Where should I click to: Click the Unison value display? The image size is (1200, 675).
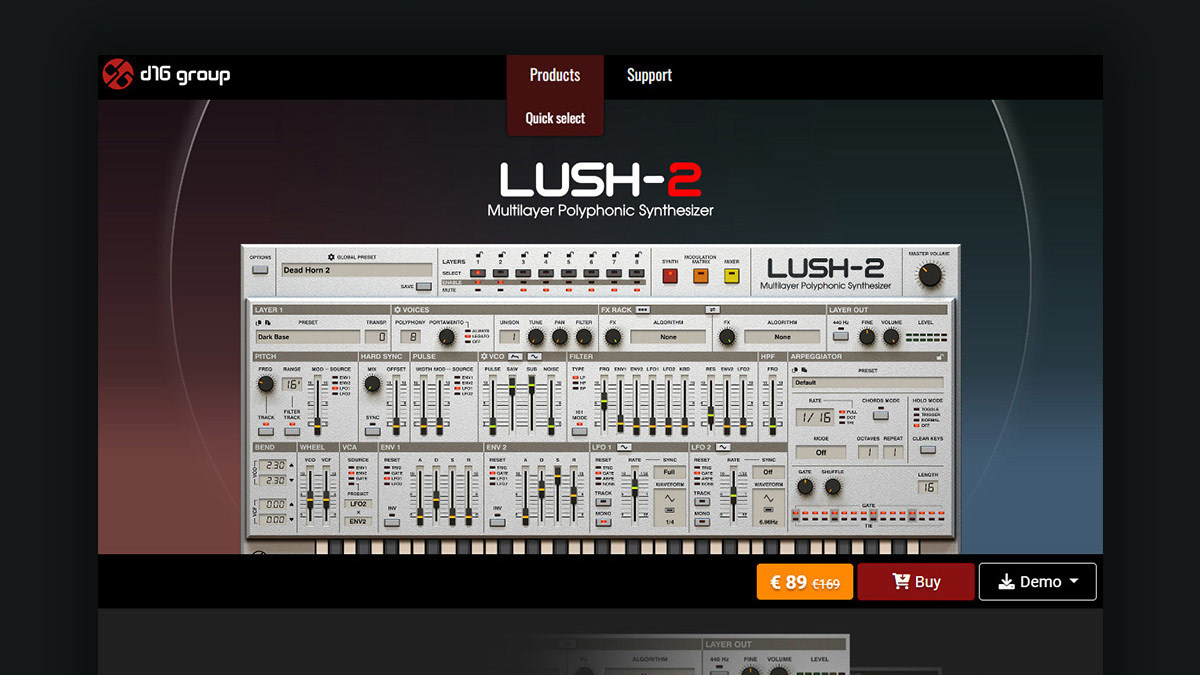[510, 337]
